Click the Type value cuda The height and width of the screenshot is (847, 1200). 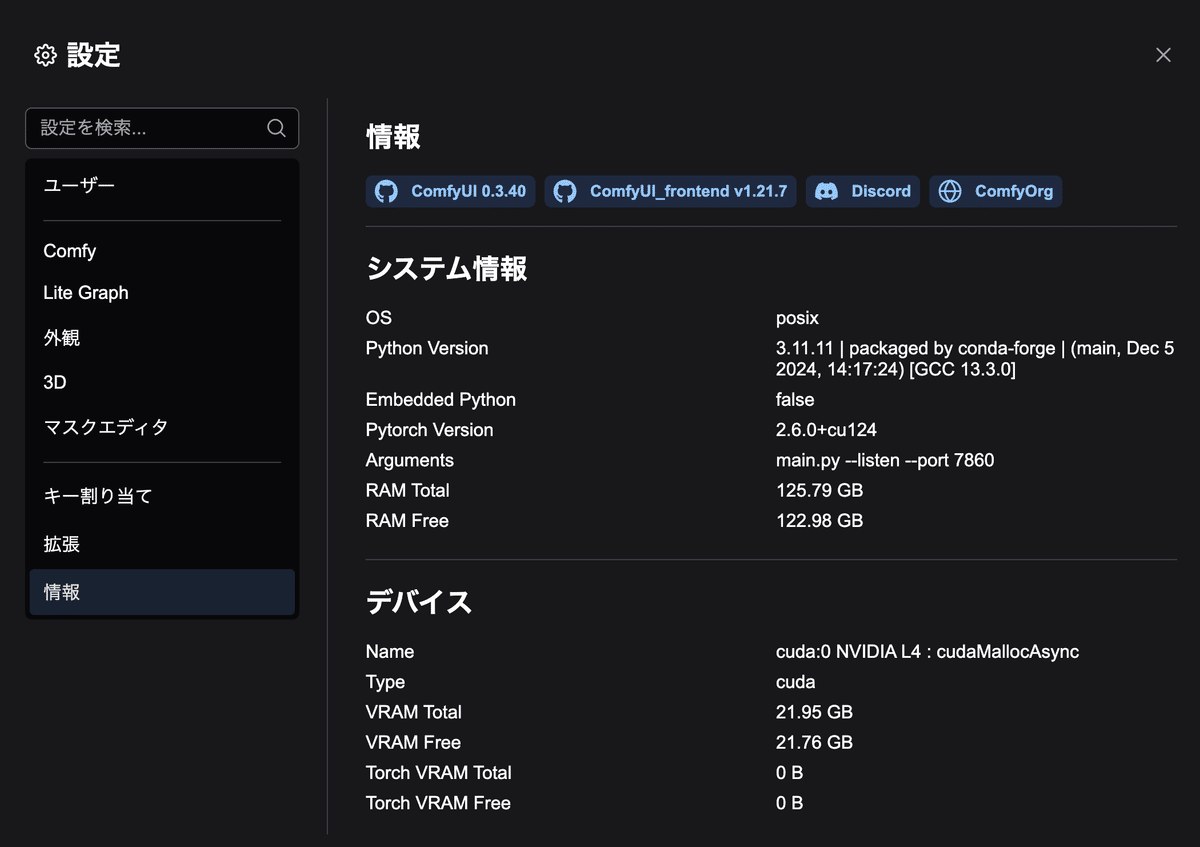coord(795,682)
